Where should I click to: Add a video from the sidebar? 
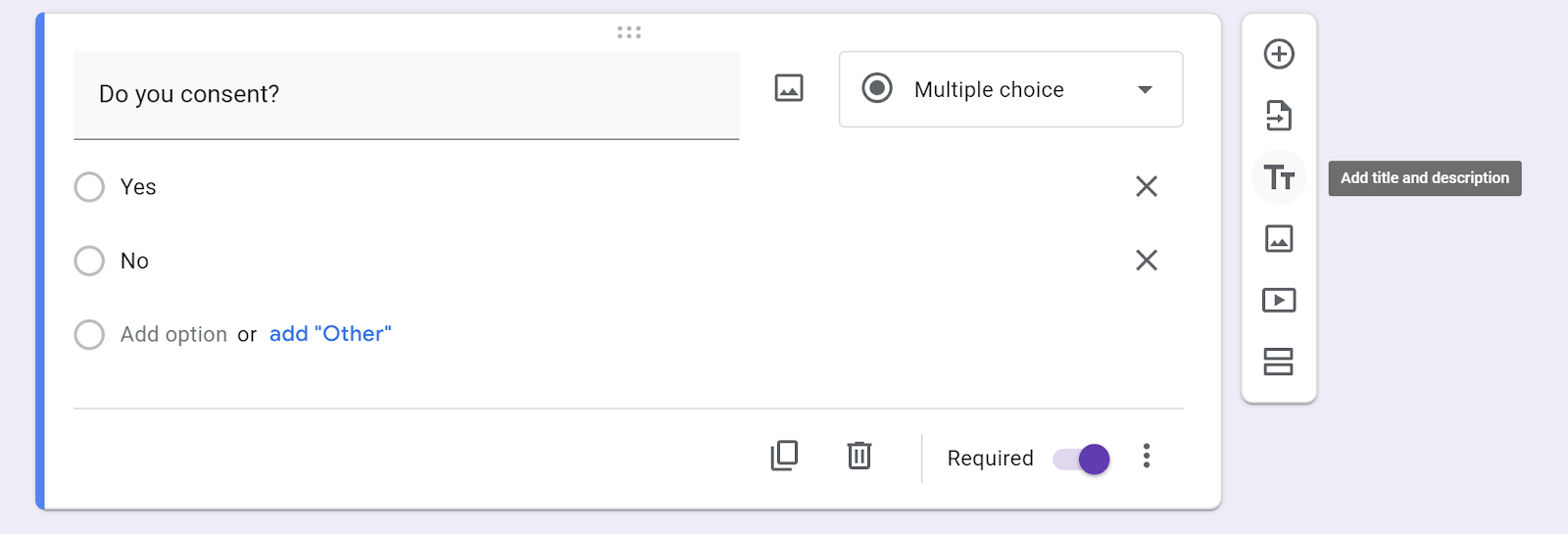[1279, 300]
